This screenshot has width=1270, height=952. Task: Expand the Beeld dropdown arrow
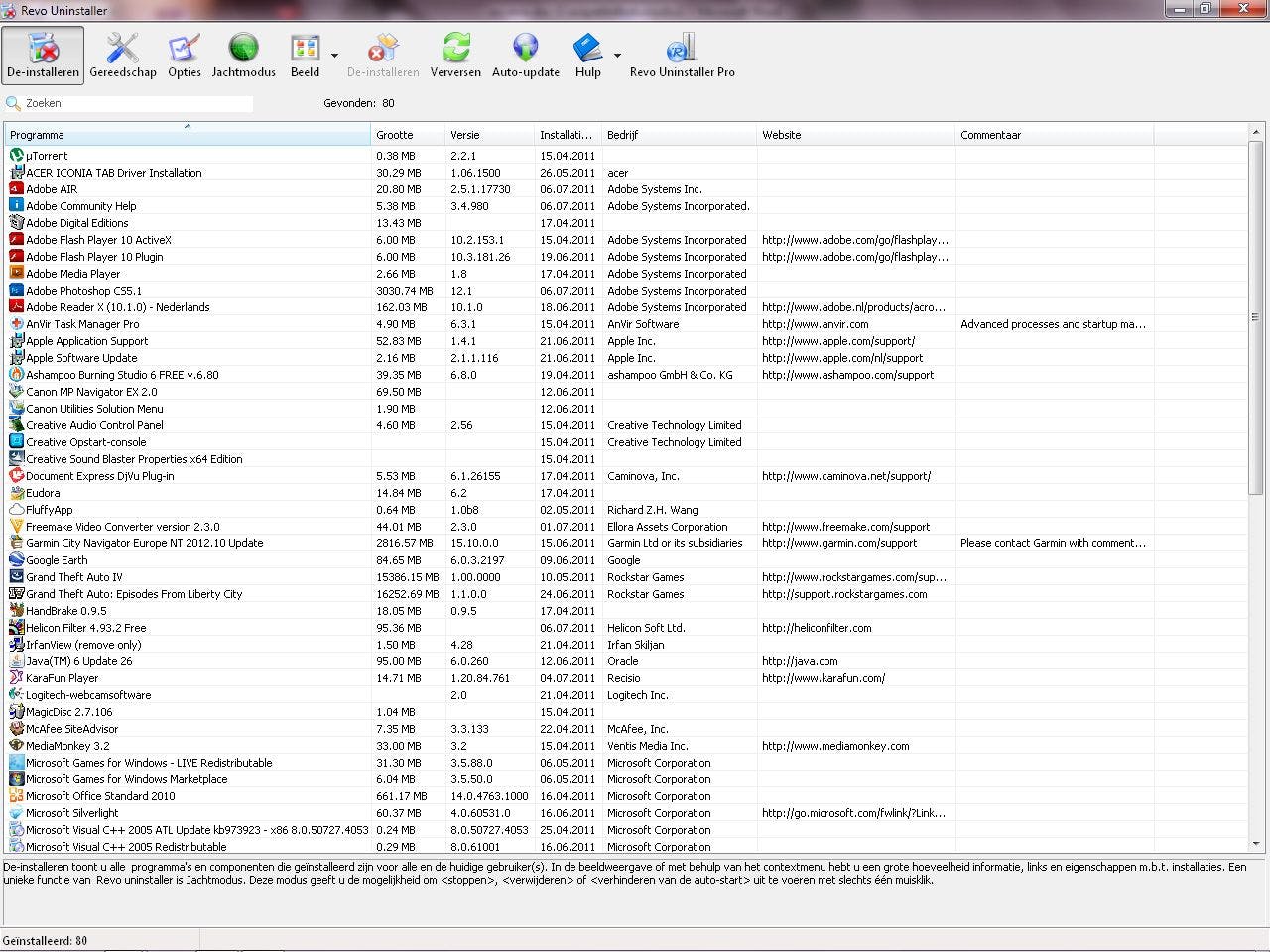coord(334,56)
